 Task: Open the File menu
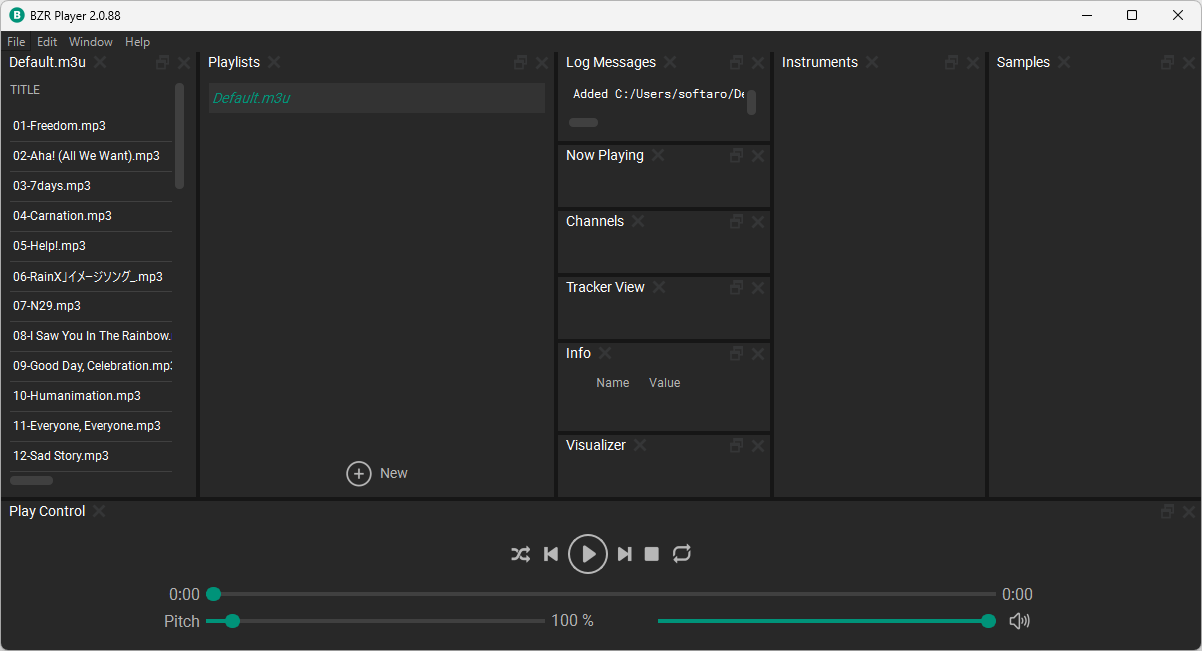(x=16, y=42)
